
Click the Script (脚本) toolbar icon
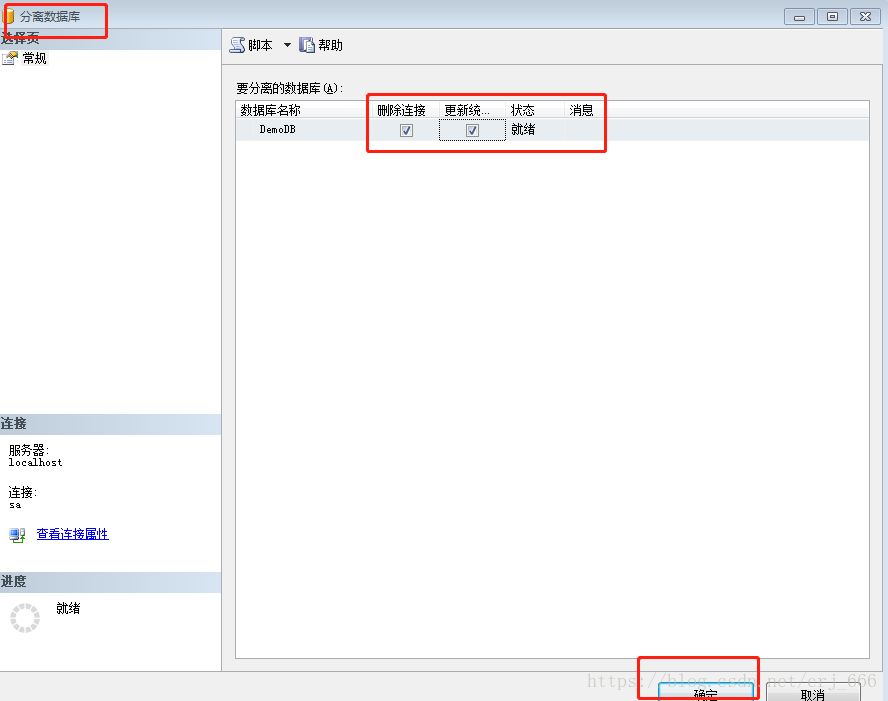tap(237, 45)
